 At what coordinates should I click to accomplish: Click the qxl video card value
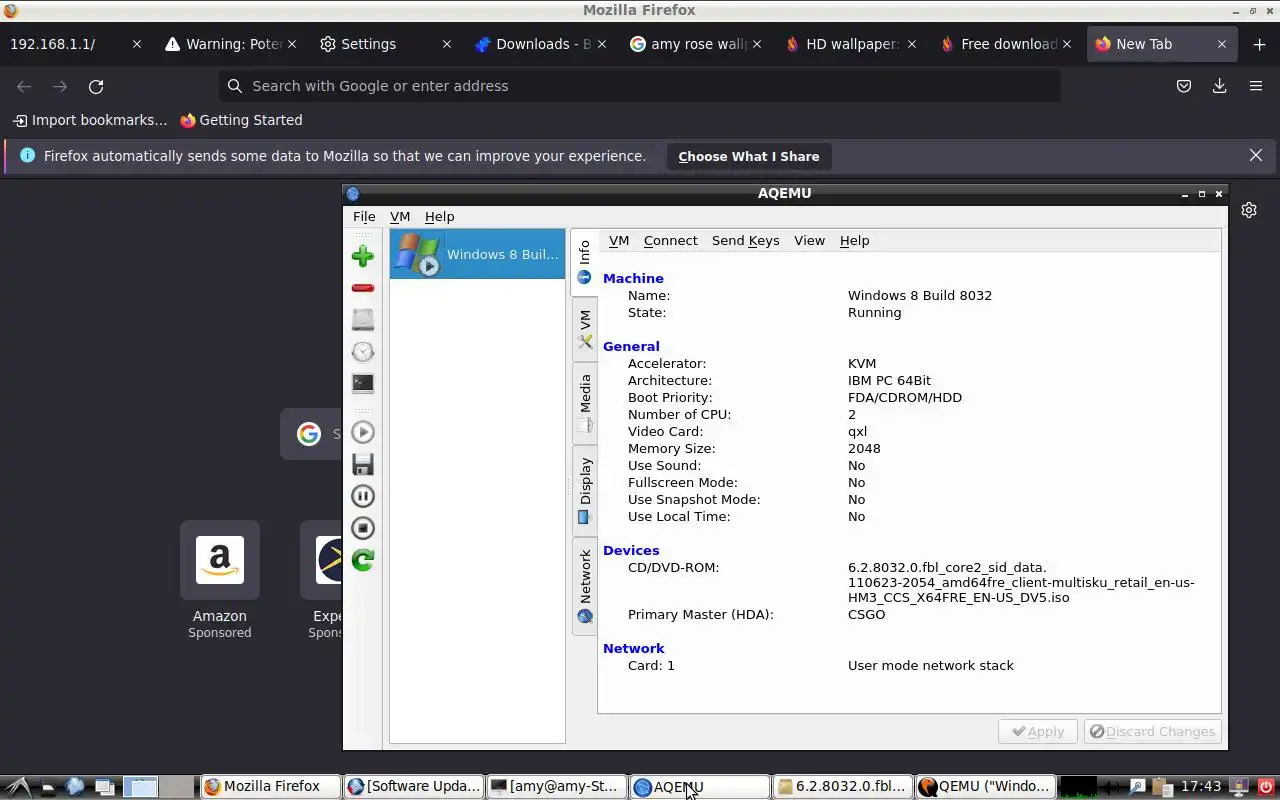pos(857,431)
